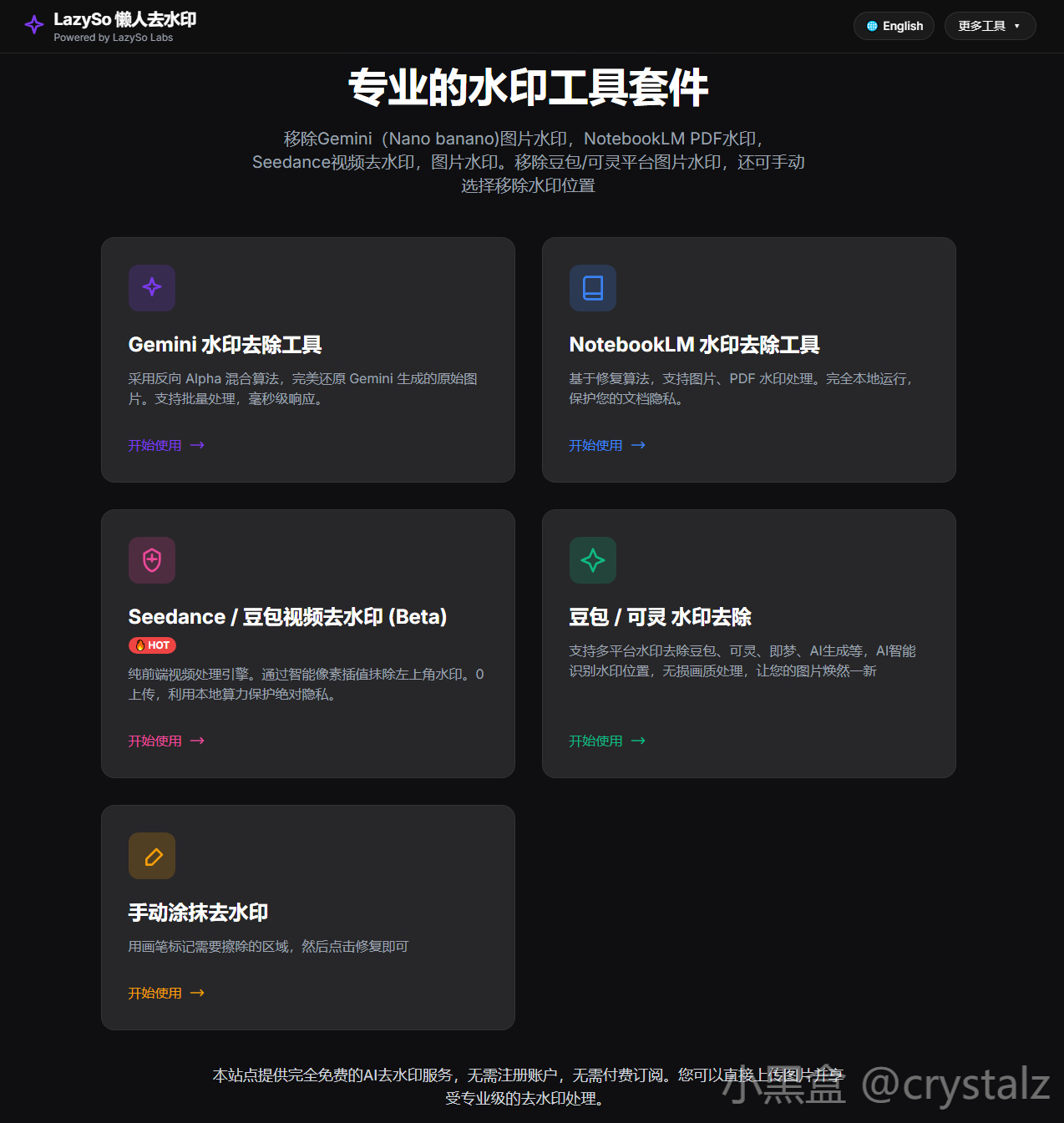Click the LazySo star logo icon
1064x1123 pixels.
tap(34, 25)
